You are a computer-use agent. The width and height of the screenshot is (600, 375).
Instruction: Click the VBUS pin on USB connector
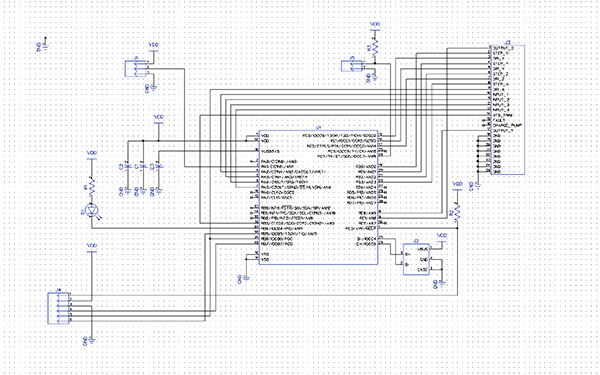tap(423, 249)
